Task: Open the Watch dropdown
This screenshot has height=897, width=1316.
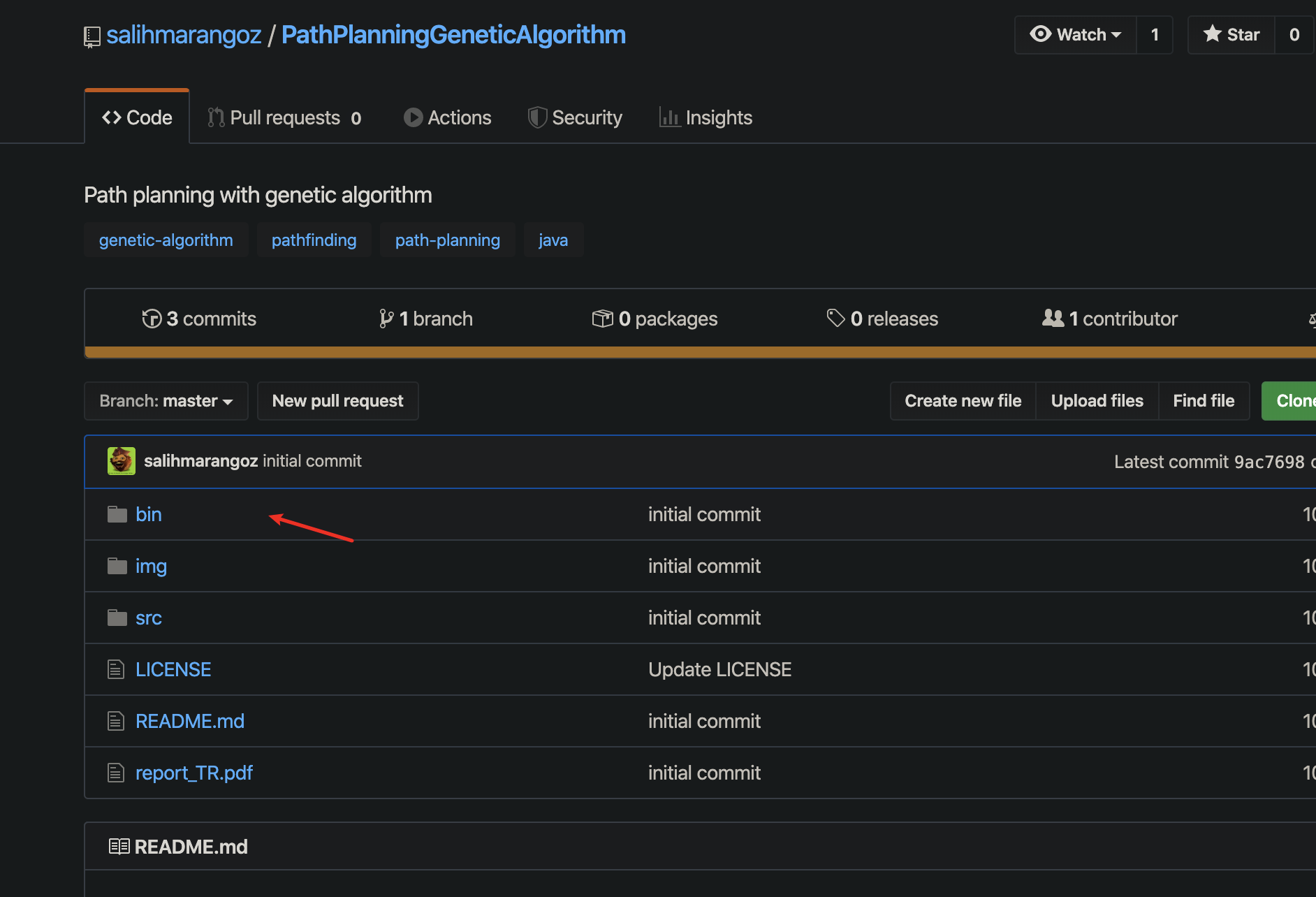Action: tap(1076, 34)
